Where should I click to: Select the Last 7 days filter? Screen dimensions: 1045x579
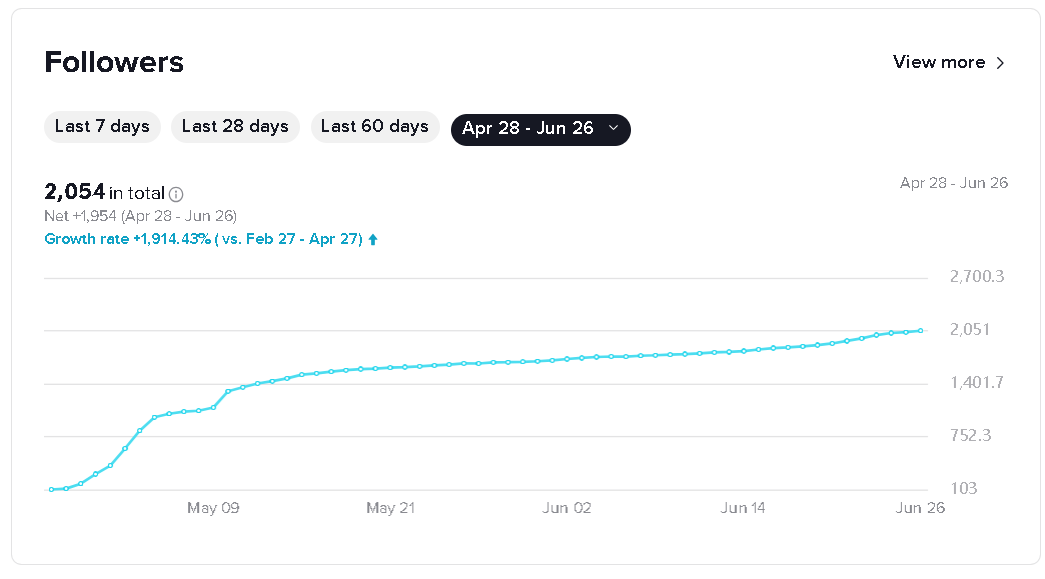[102, 127]
